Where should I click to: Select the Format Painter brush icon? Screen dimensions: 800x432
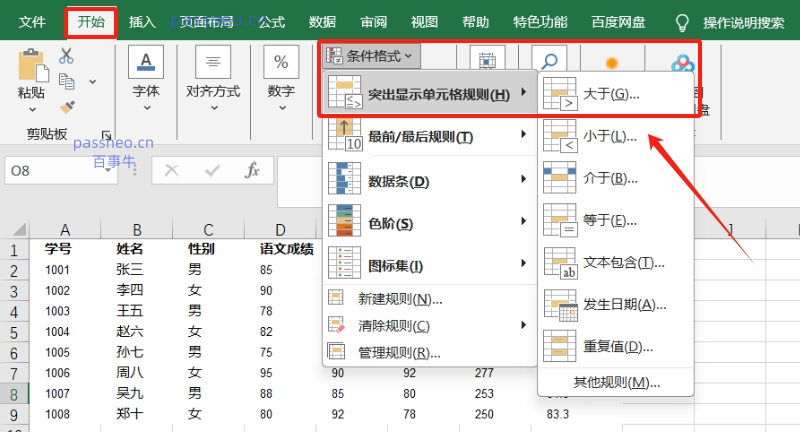pos(67,106)
